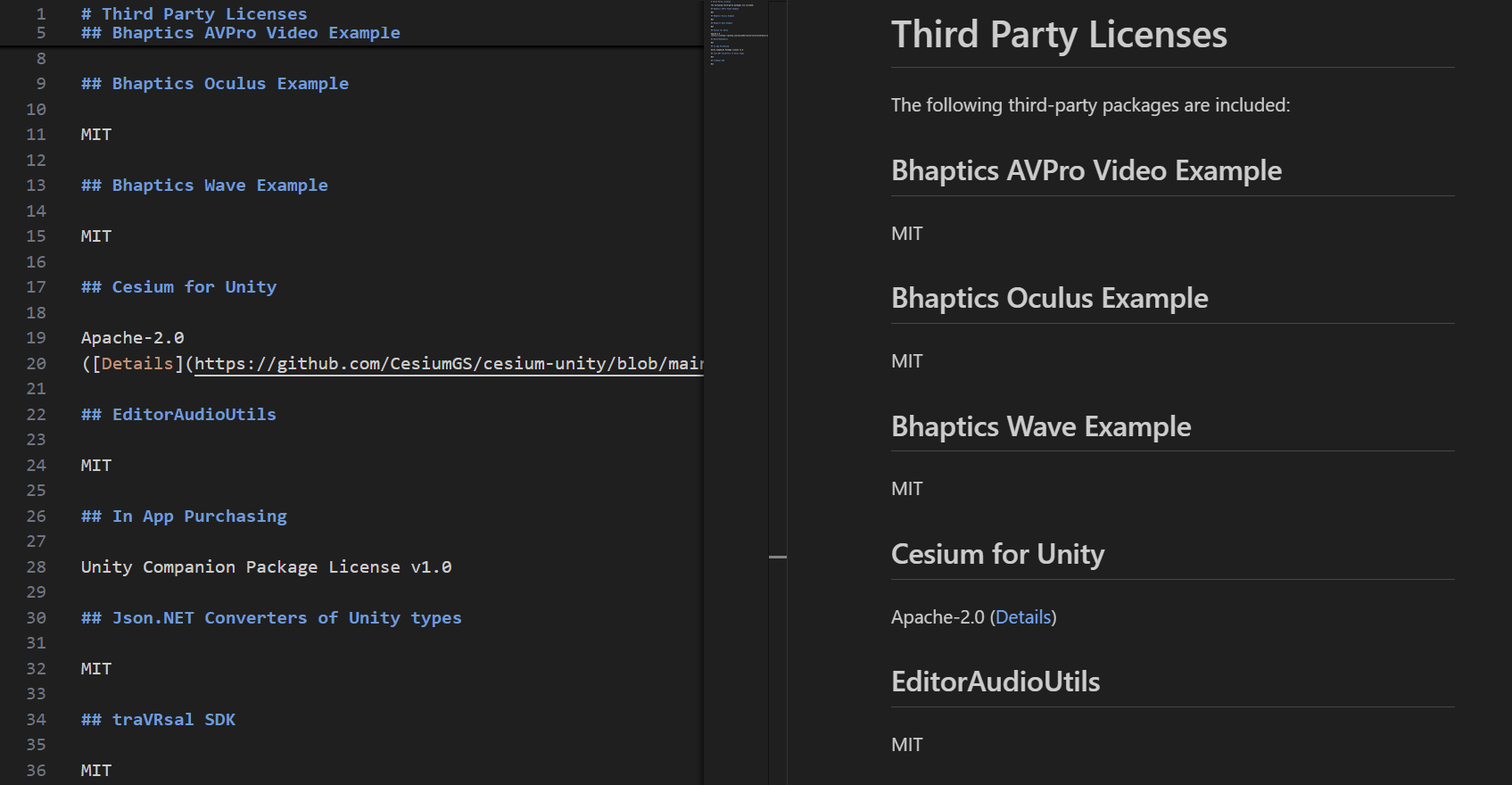1512x785 pixels.
Task: Click 'MIT' under preview Wave Example heading
Action: click(x=907, y=489)
